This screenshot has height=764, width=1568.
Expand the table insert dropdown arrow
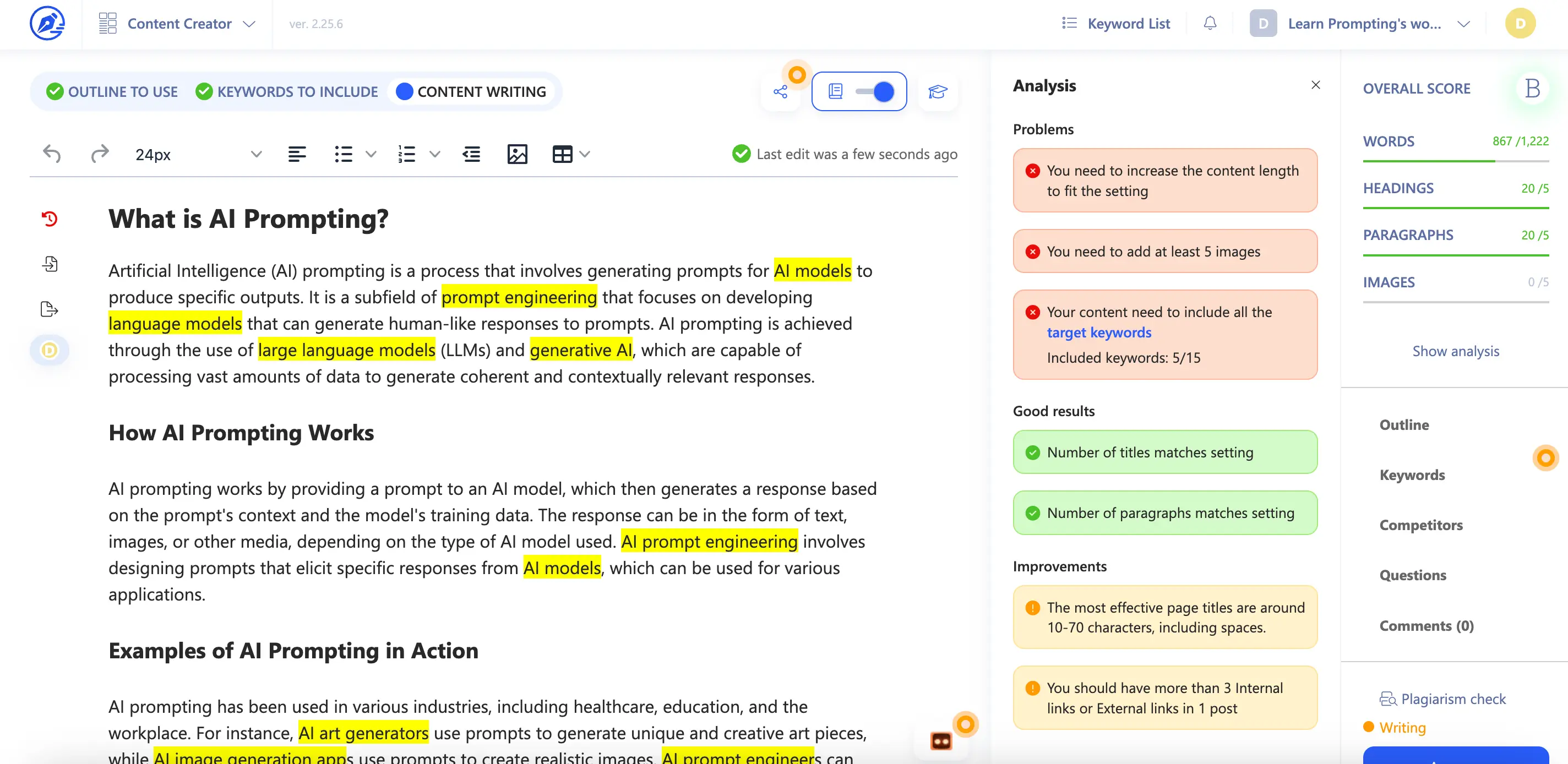tap(585, 155)
